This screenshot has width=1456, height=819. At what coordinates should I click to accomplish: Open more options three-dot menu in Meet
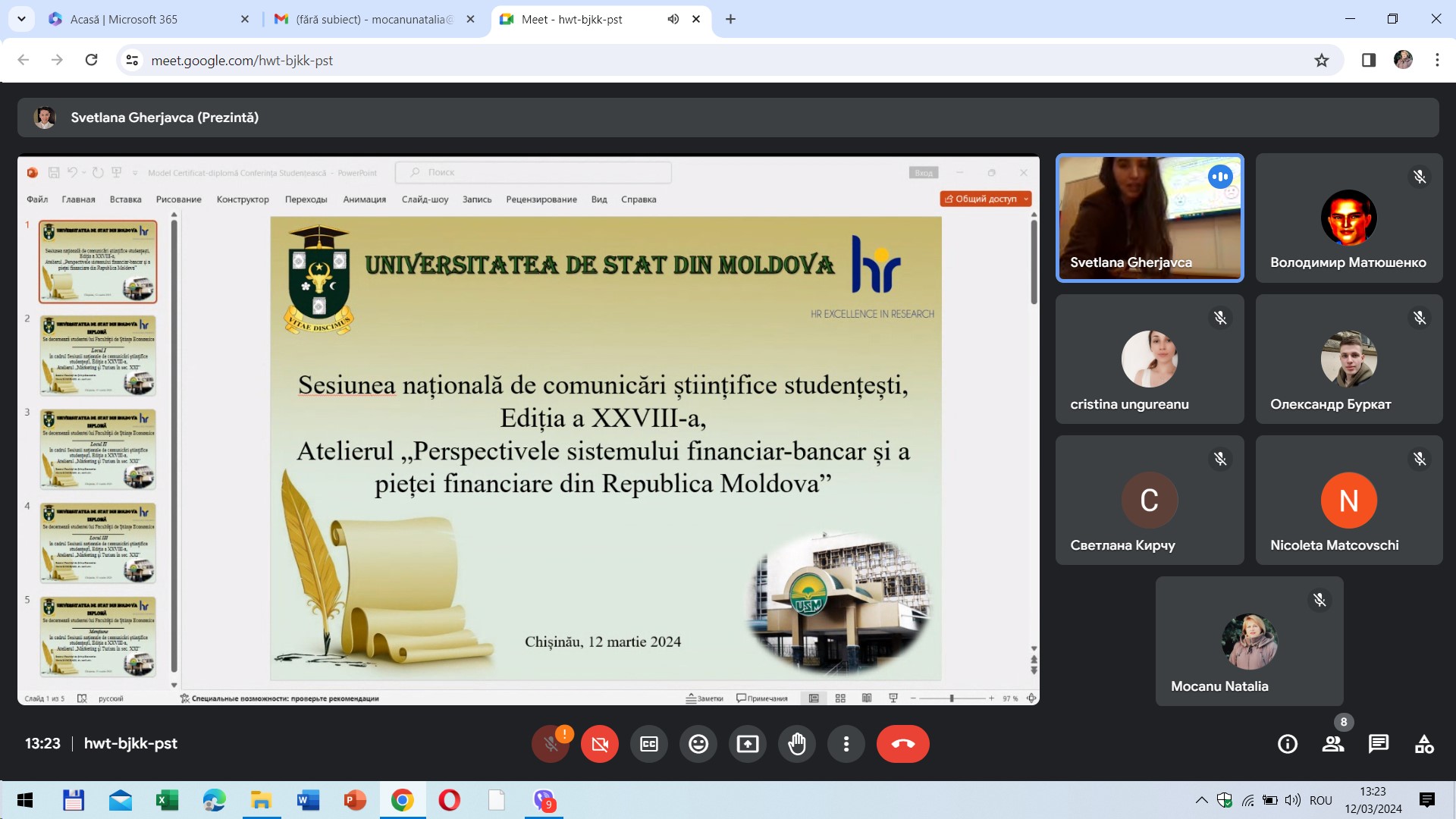tap(846, 744)
